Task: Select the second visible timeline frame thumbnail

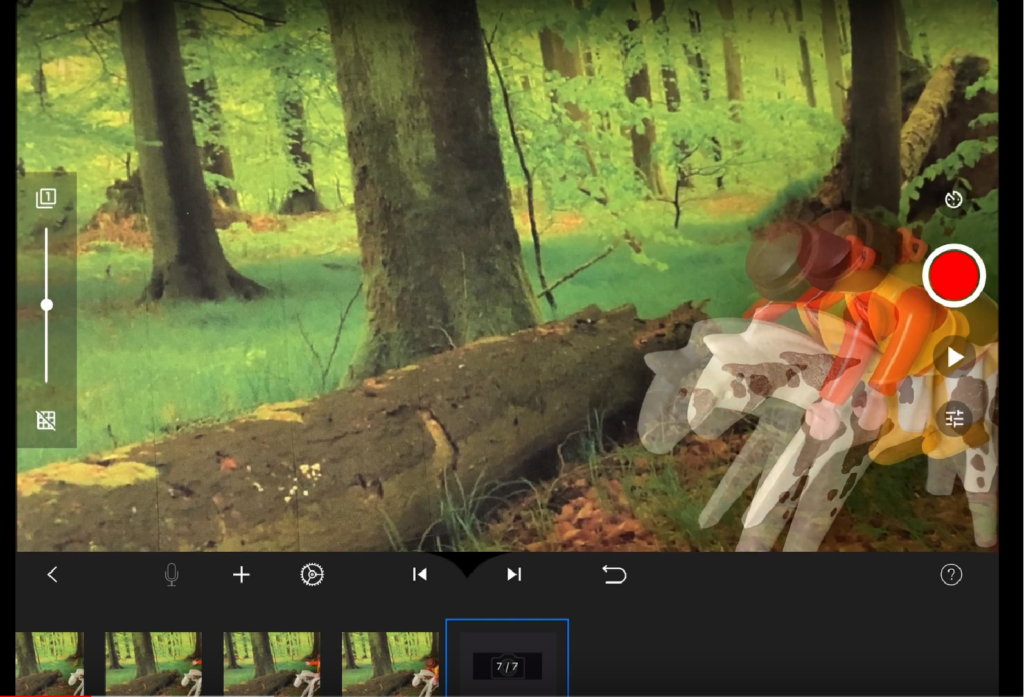Action: [x=153, y=663]
